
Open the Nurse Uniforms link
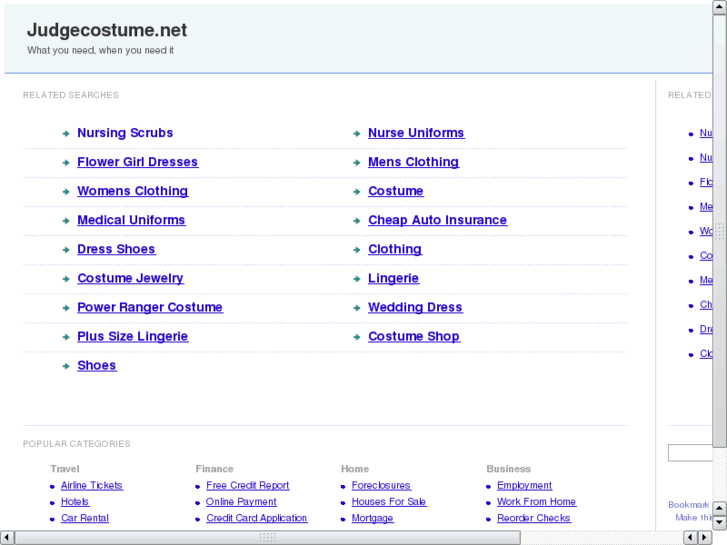coord(416,133)
